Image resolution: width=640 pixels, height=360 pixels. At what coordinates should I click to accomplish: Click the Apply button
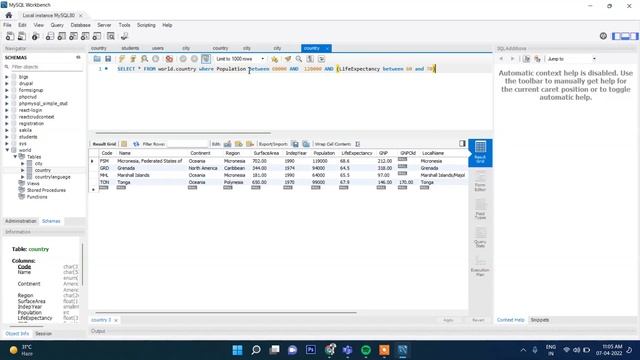click(x=448, y=320)
